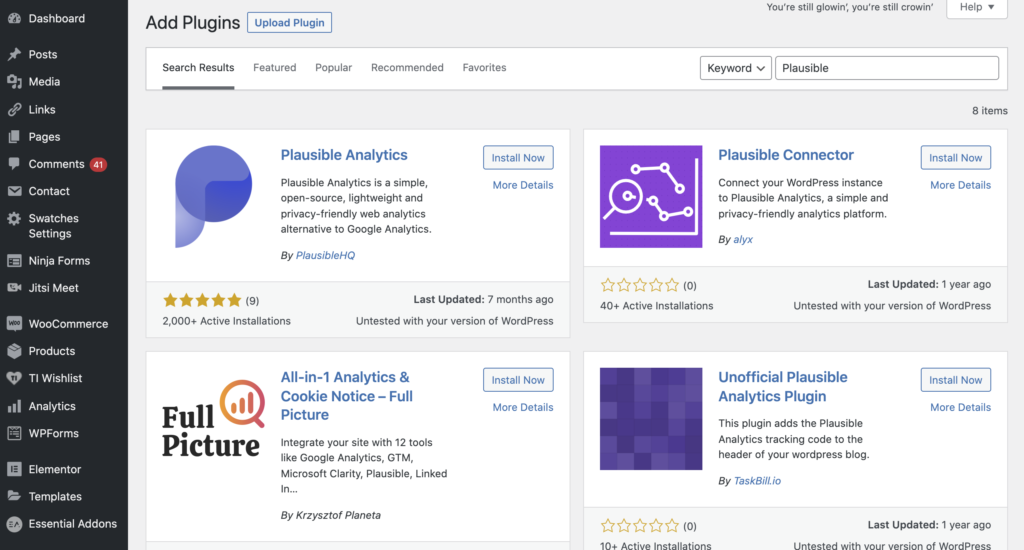Click the Plausible Analytics five-star rating

[x=202, y=300]
